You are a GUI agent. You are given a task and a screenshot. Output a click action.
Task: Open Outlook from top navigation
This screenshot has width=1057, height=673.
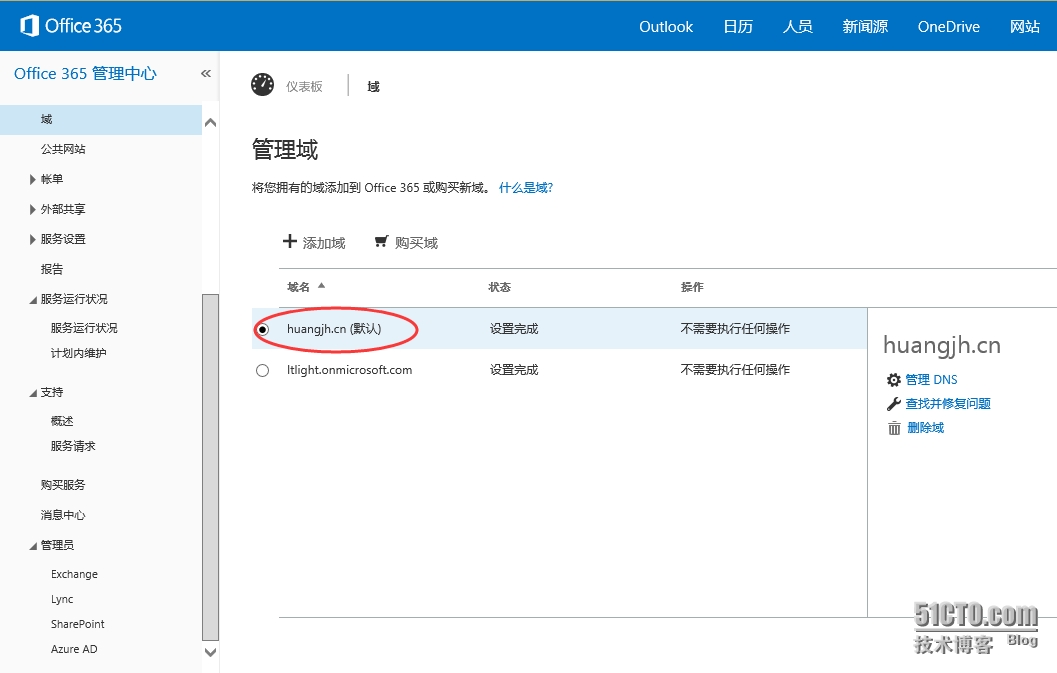(x=666, y=27)
